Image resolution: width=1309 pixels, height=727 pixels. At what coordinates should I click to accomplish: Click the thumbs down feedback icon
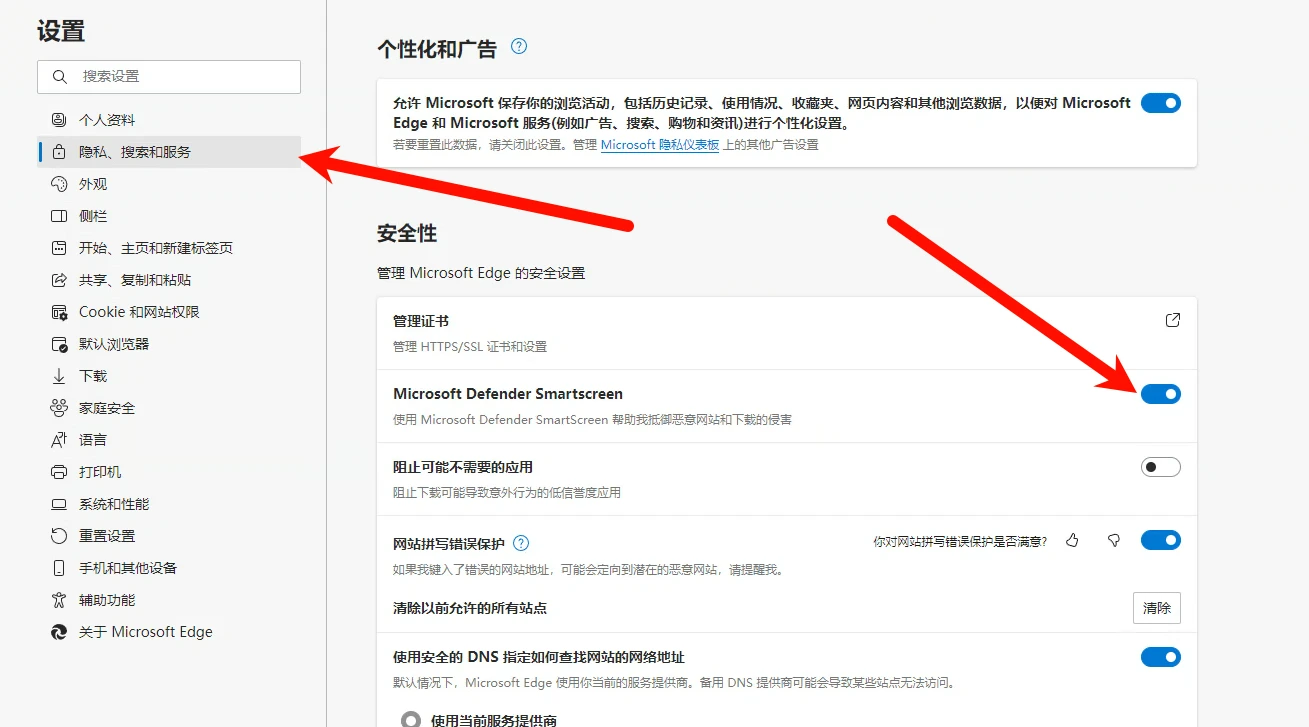point(1113,541)
